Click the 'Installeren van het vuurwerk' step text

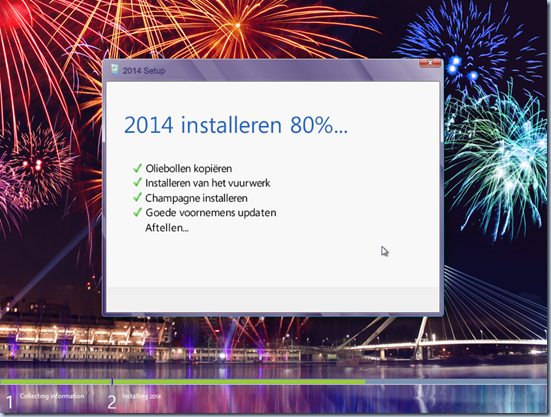[x=208, y=183]
